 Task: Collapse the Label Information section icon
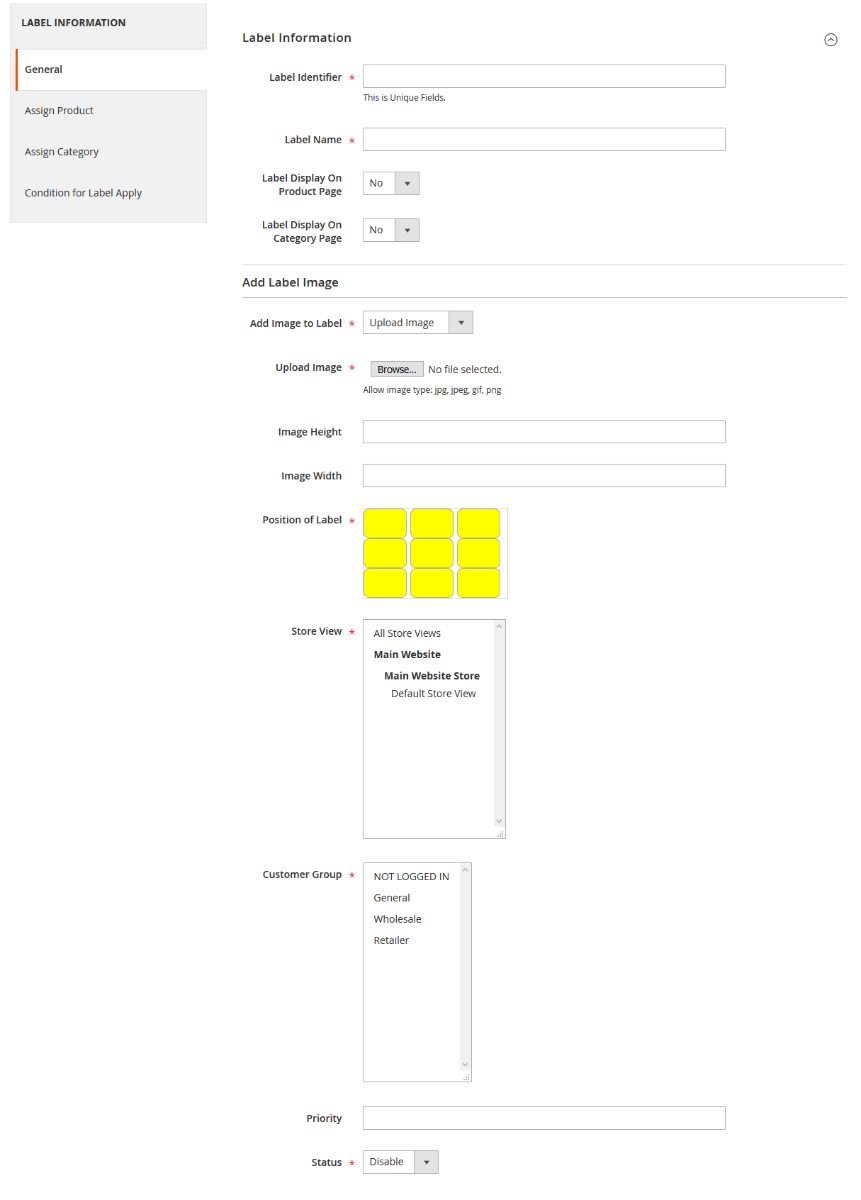(830, 40)
